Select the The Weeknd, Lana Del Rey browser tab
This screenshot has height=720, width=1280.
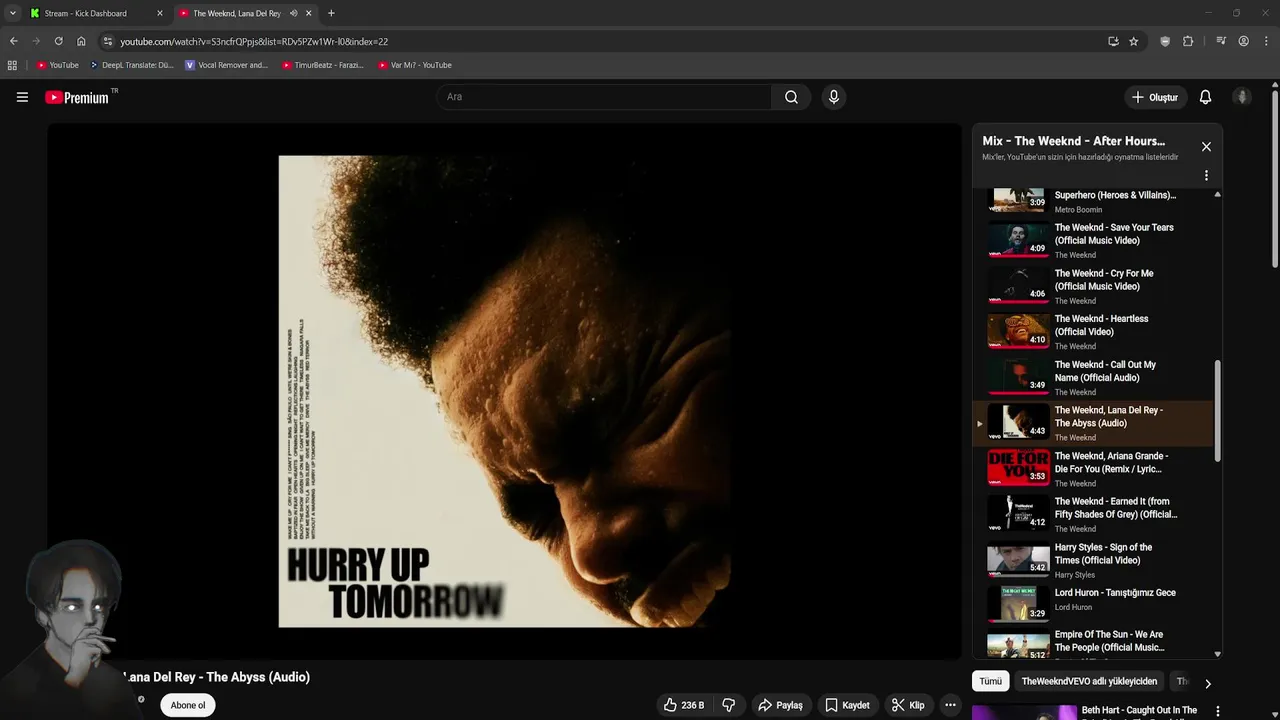coord(237,13)
